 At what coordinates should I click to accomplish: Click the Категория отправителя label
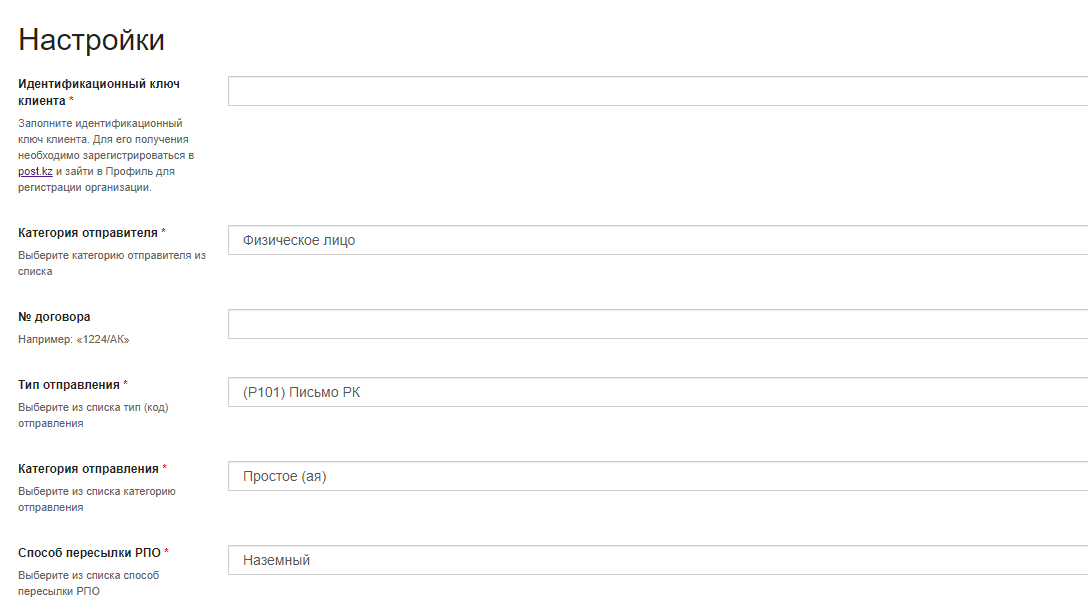pyautogui.click(x=88, y=233)
